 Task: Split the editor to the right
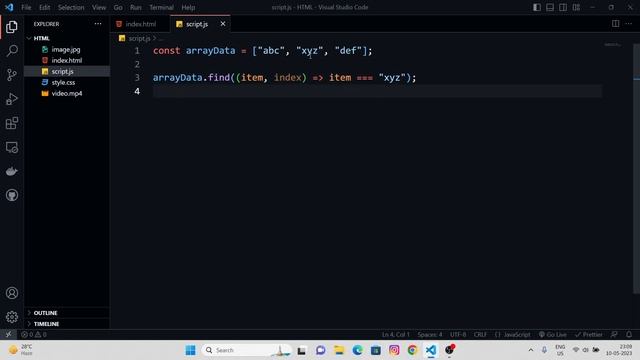click(616, 24)
